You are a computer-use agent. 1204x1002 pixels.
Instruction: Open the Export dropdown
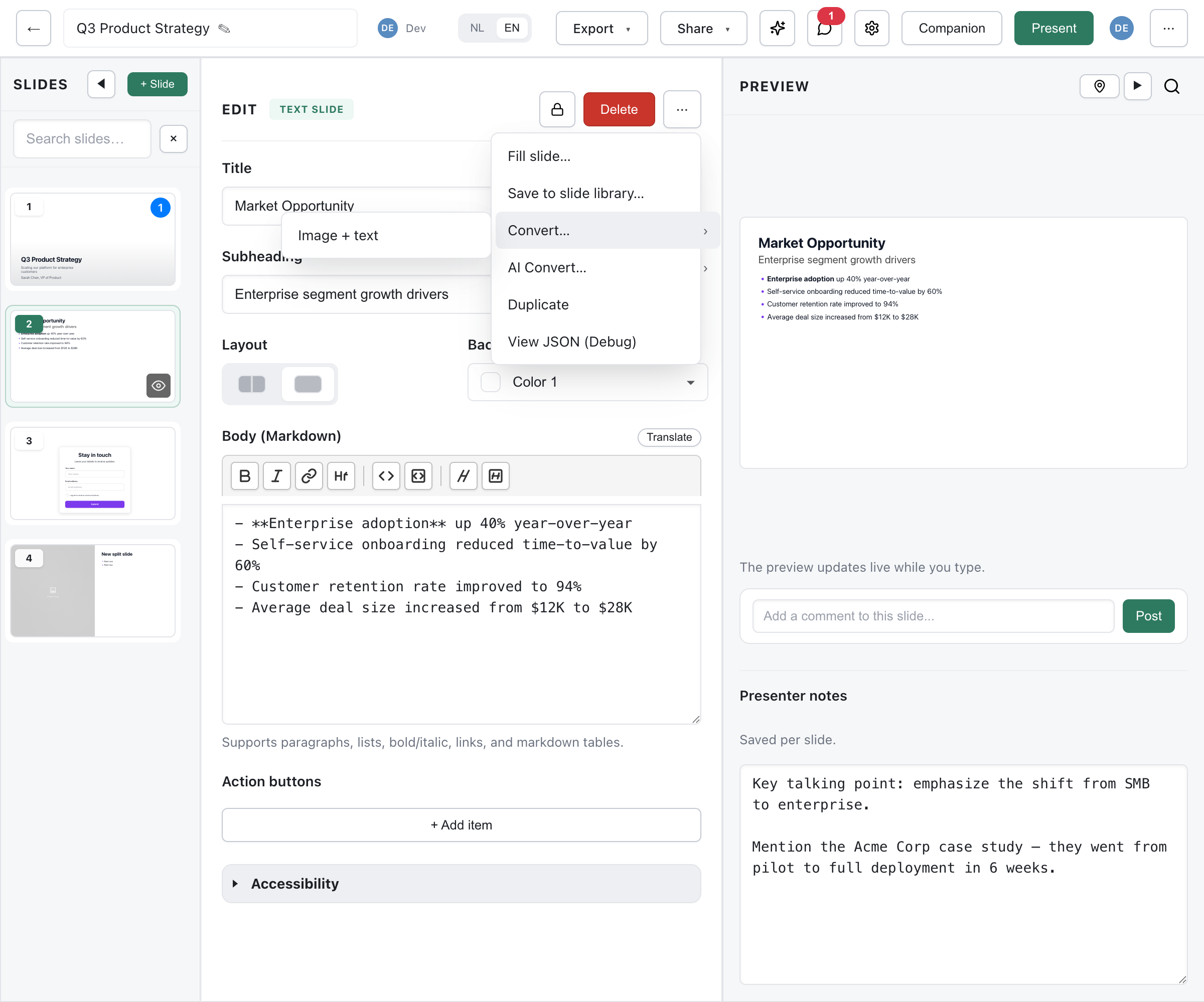click(601, 28)
